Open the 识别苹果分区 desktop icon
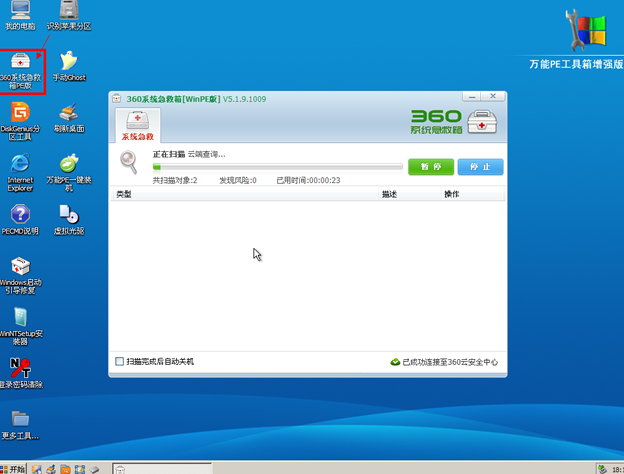This screenshot has width=624, height=474. [69, 15]
